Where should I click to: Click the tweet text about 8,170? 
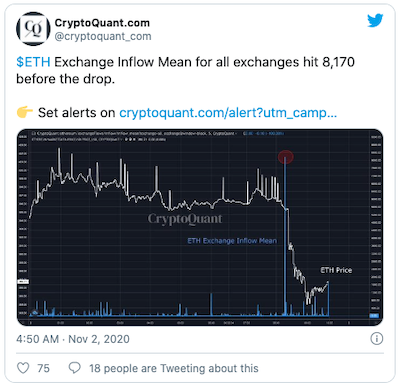(x=185, y=70)
